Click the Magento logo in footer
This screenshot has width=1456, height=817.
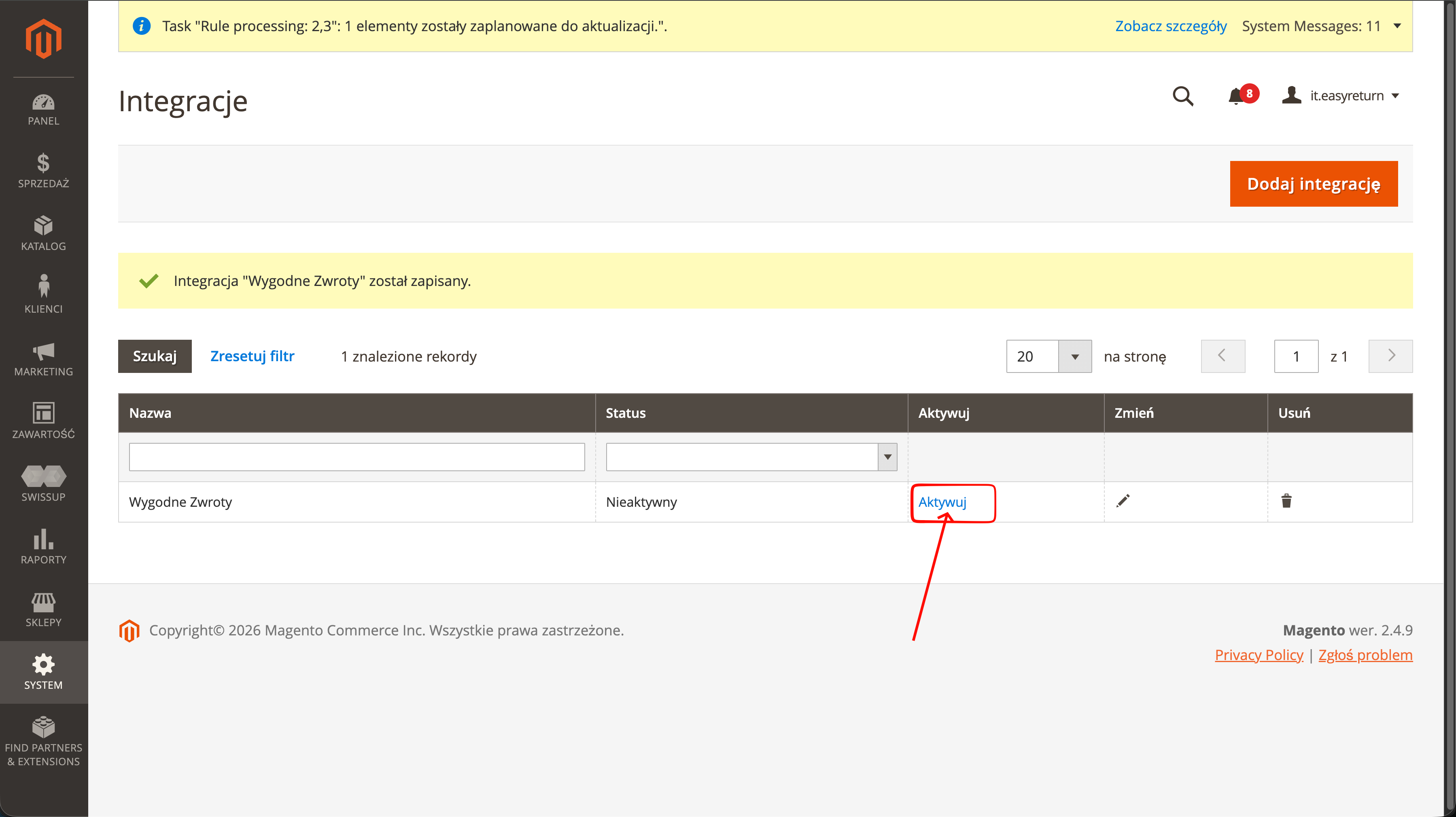click(x=129, y=631)
